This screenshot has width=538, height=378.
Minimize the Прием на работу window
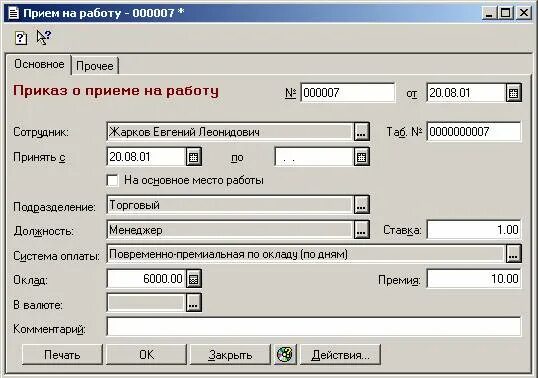pyautogui.click(x=489, y=13)
